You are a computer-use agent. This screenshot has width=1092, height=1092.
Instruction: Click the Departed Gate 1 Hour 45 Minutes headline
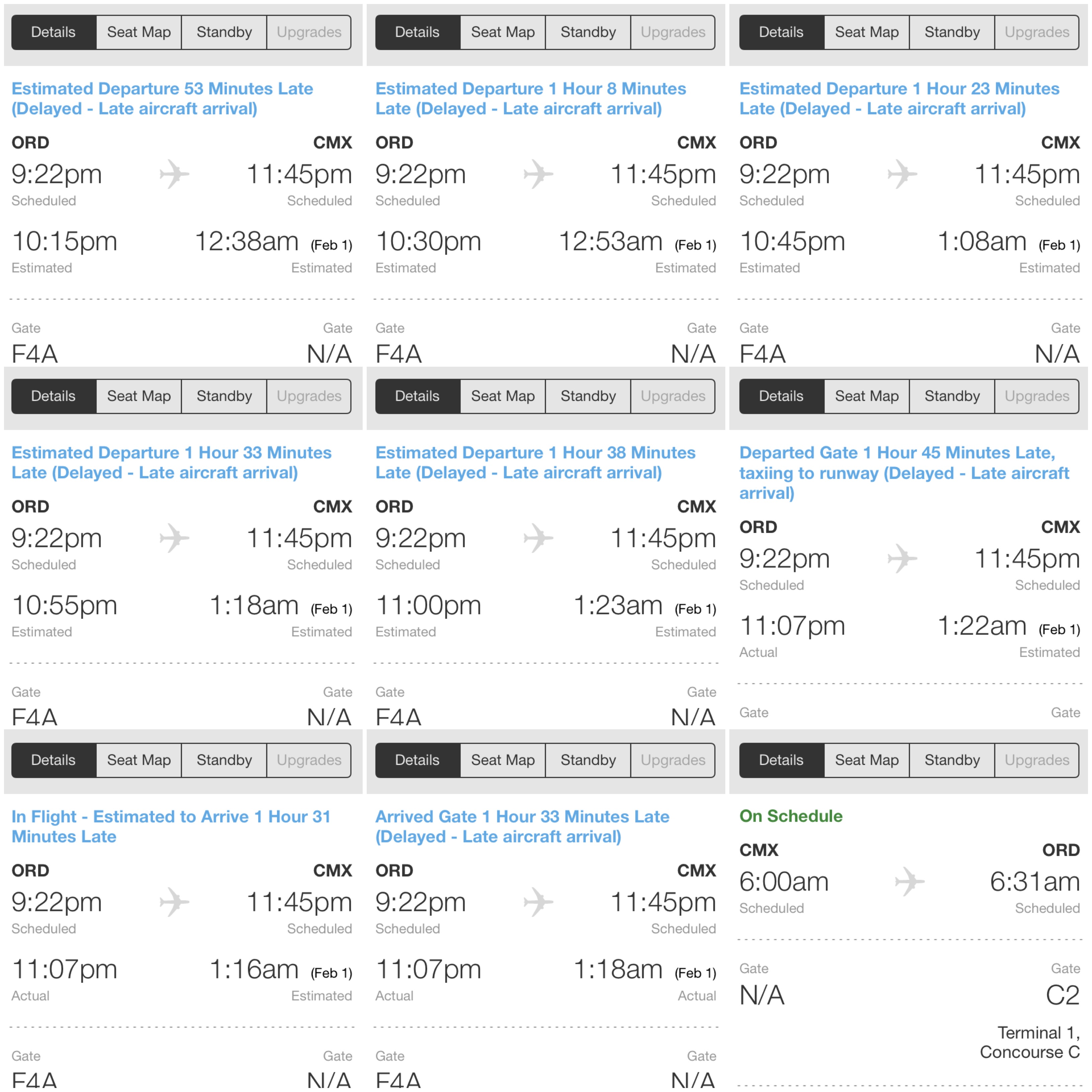904,472
